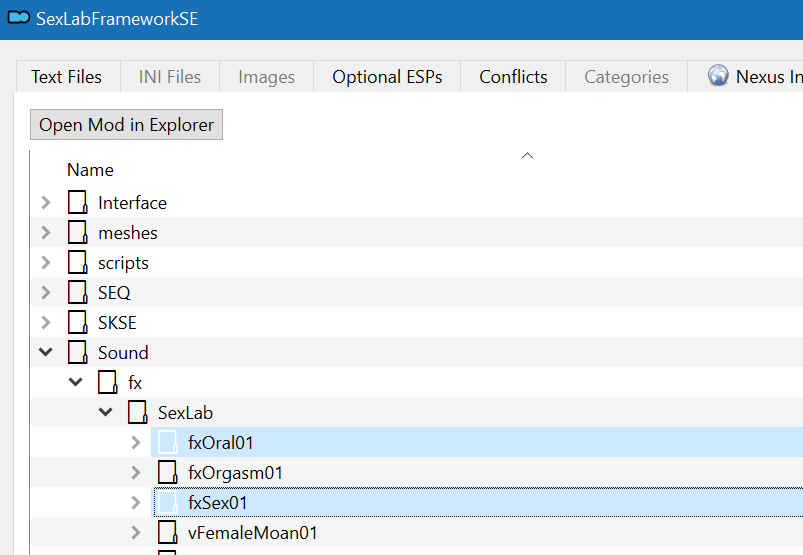Click the folder icon beside fxOral01
The width and height of the screenshot is (803, 555).
(x=167, y=442)
